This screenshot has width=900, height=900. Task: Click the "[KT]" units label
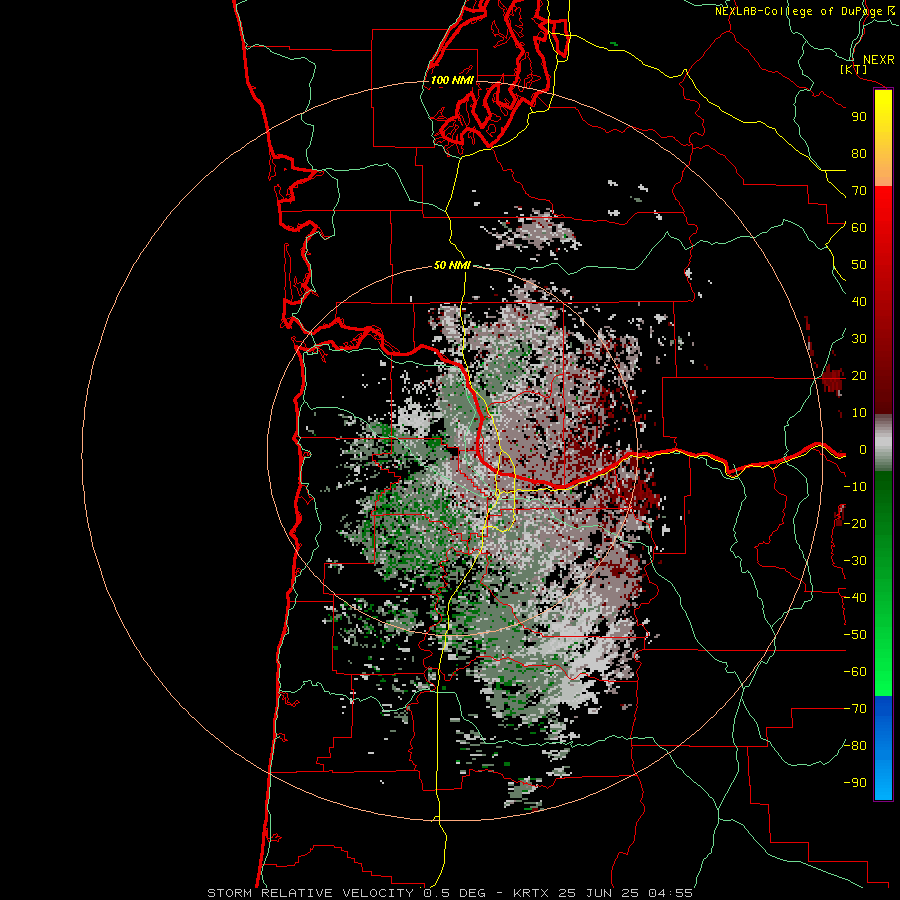coord(854,69)
